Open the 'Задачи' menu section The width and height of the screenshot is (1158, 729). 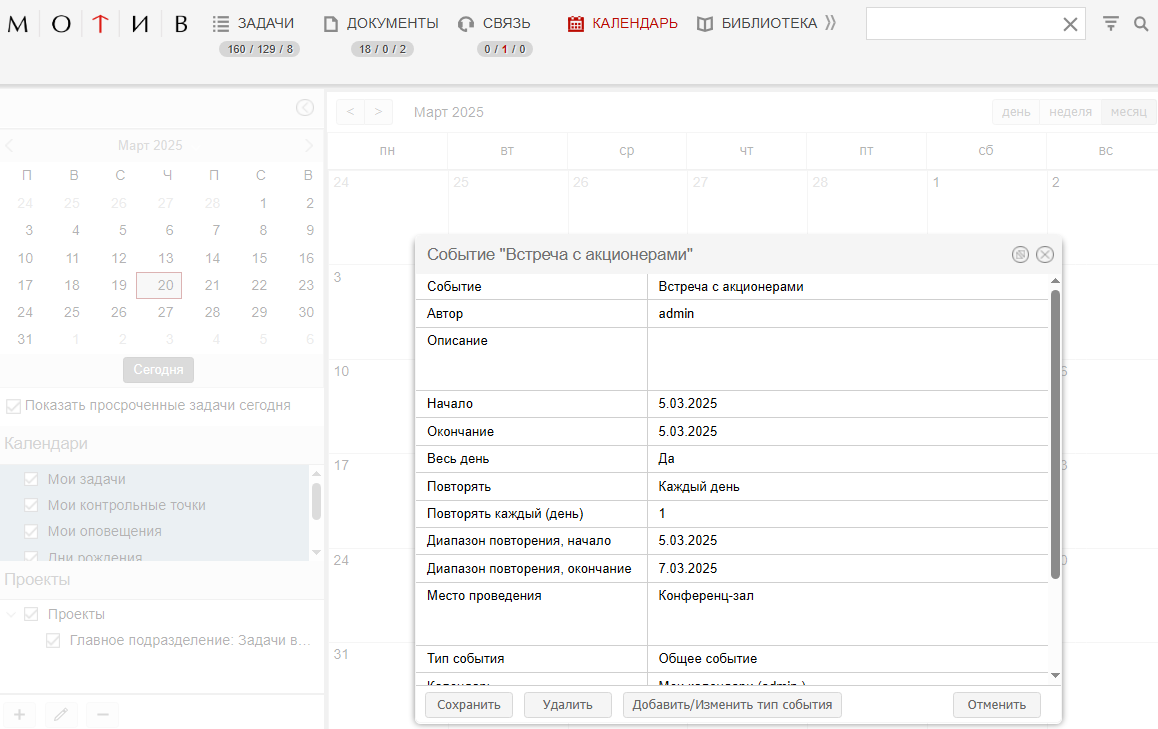coord(254,23)
